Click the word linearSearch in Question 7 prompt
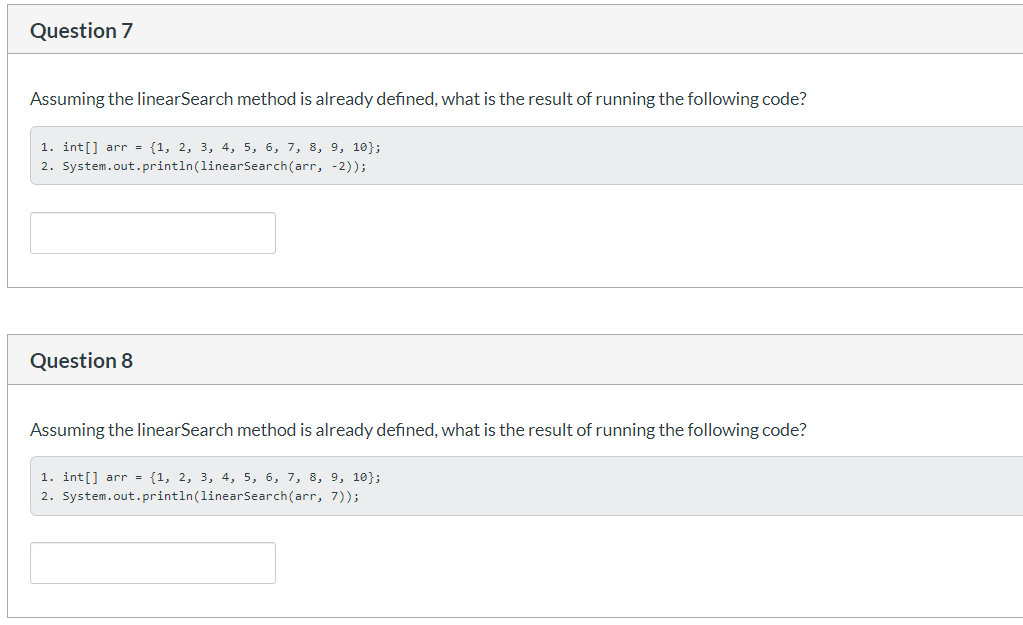This screenshot has height=625, width=1023. pos(185,99)
